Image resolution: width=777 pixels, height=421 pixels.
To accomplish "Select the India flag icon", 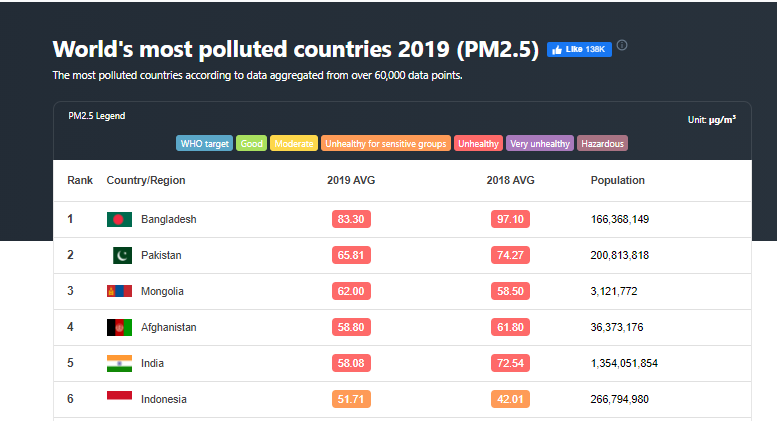I will pyautogui.click(x=119, y=363).
